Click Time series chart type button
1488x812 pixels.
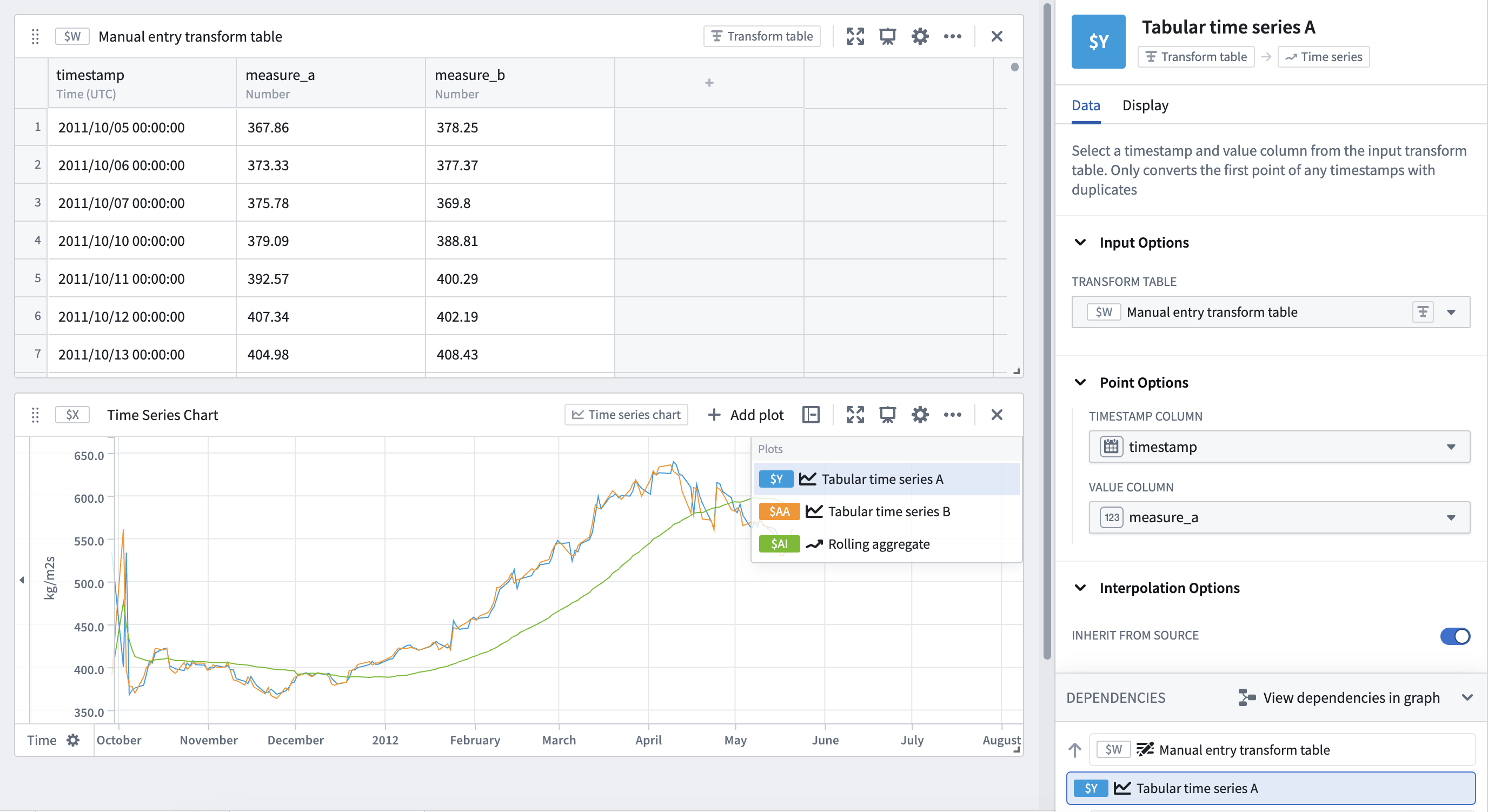click(626, 415)
